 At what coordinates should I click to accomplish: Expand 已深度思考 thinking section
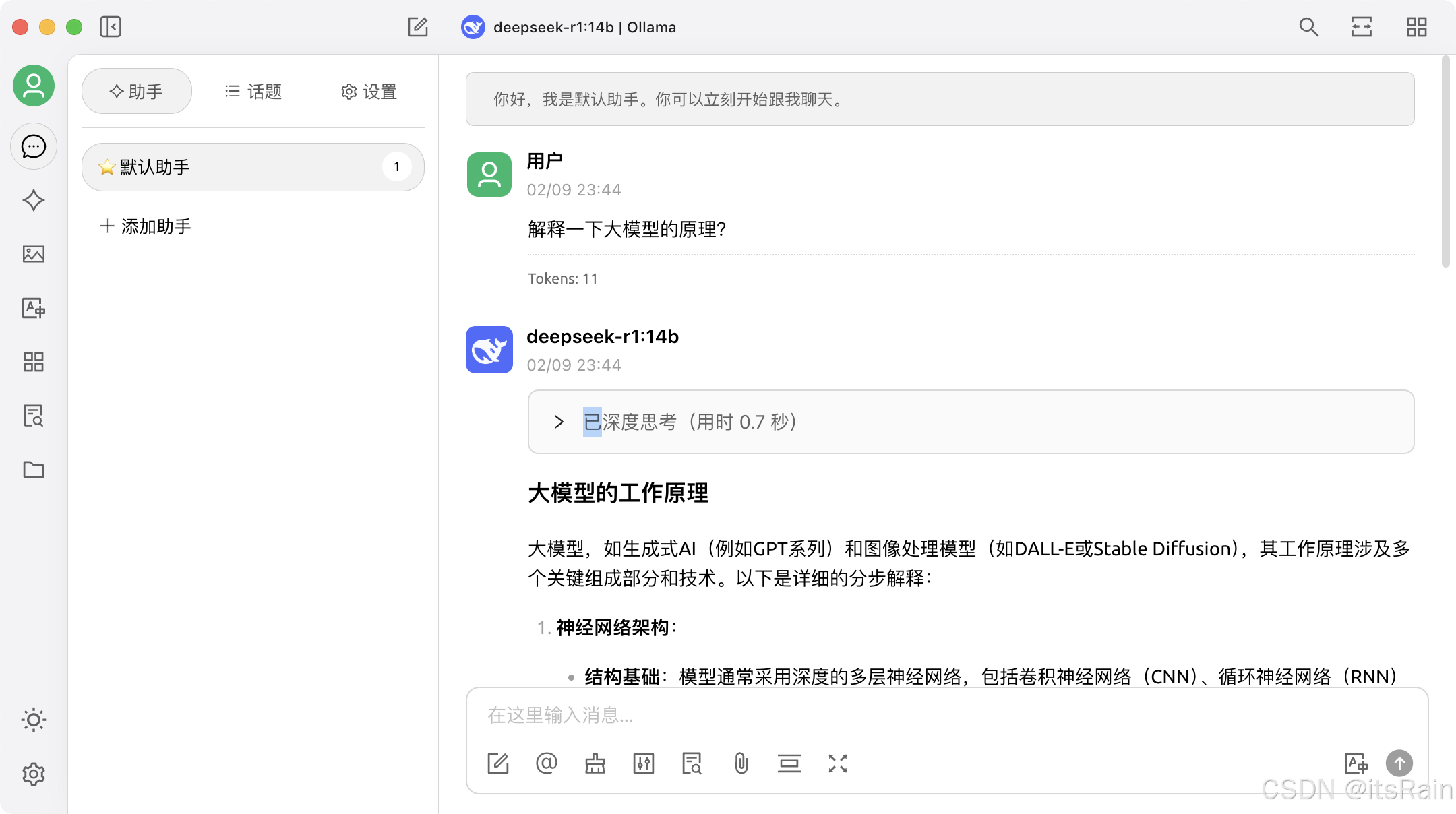(971, 422)
